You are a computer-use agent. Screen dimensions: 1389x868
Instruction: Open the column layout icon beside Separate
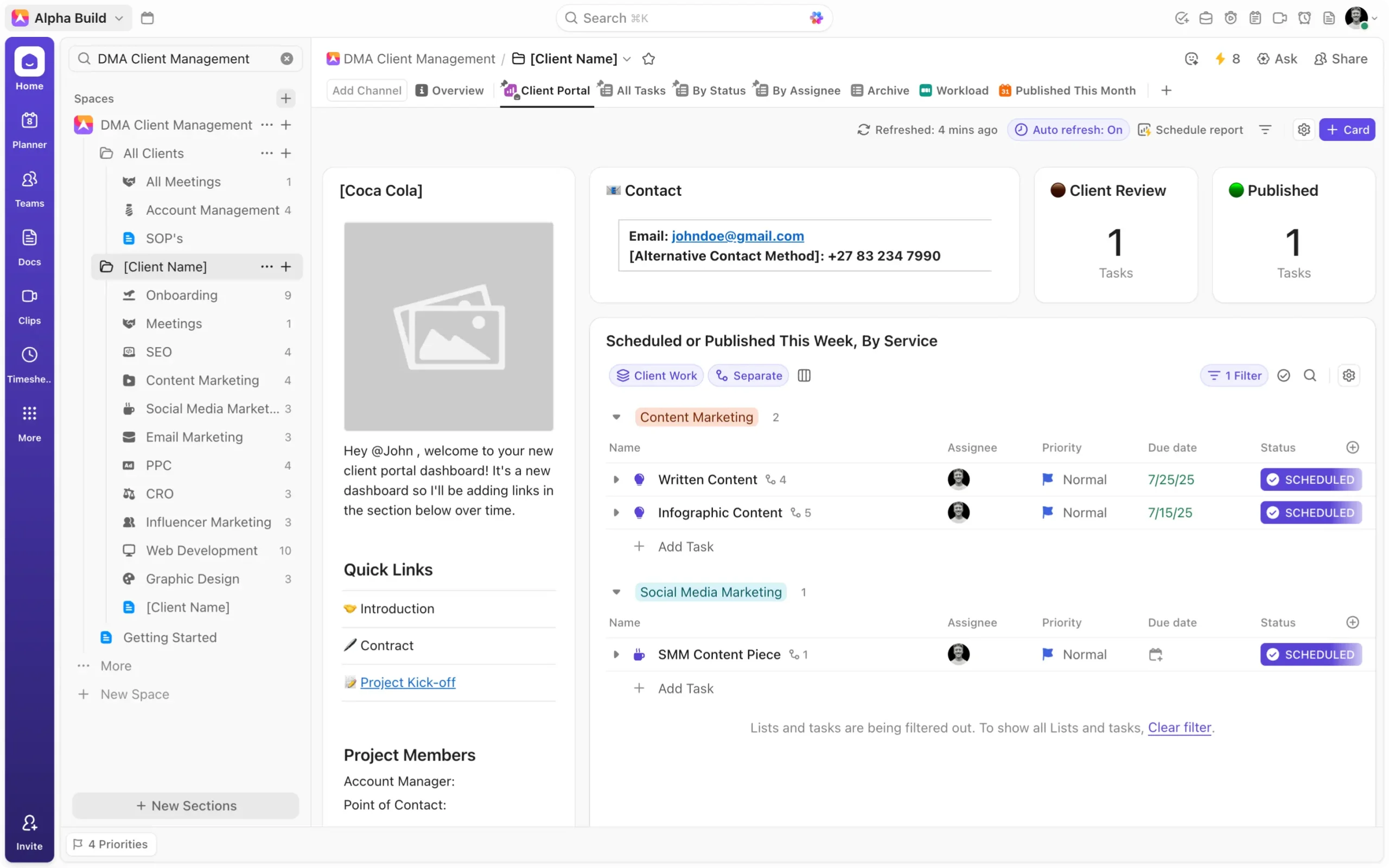804,375
